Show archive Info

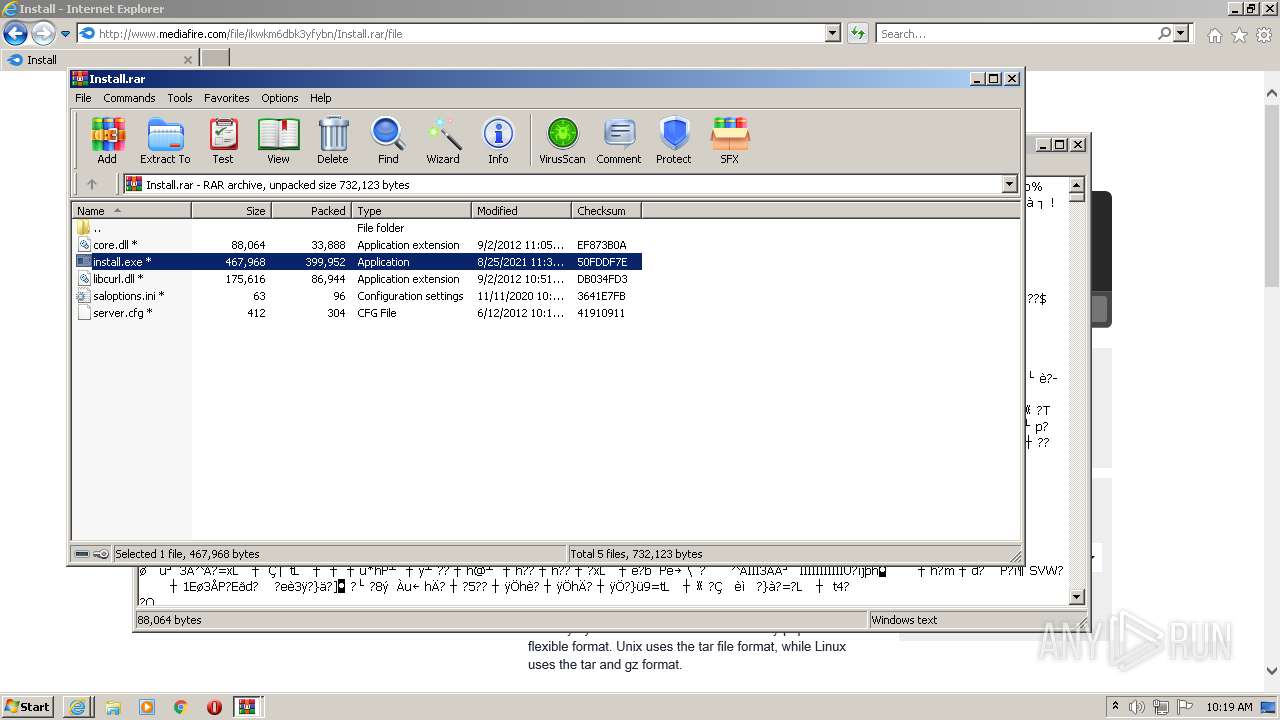498,141
